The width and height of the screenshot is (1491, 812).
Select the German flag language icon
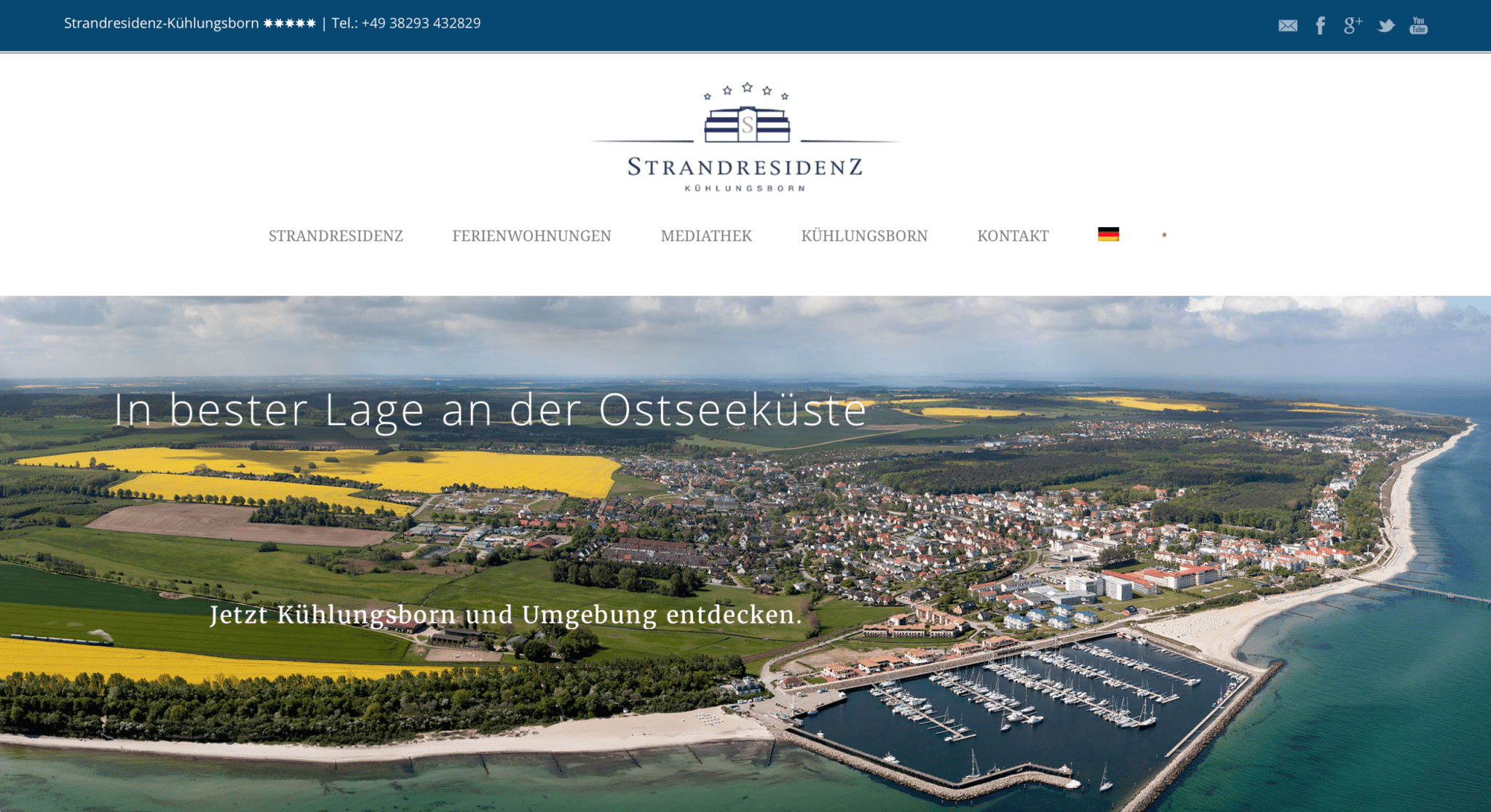(x=1108, y=234)
